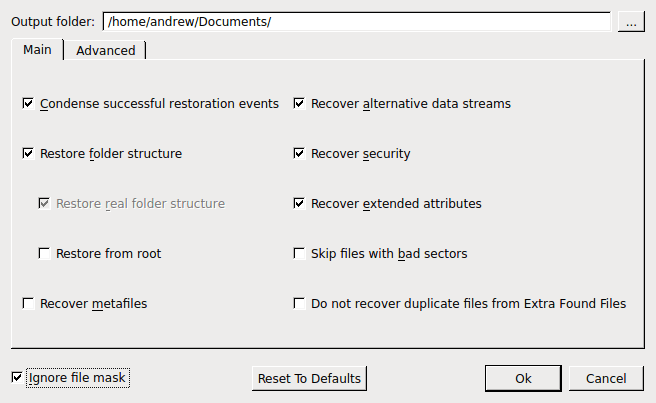656x403 pixels.
Task: Open folder browser with the ellipsis button
Action: coord(631,22)
